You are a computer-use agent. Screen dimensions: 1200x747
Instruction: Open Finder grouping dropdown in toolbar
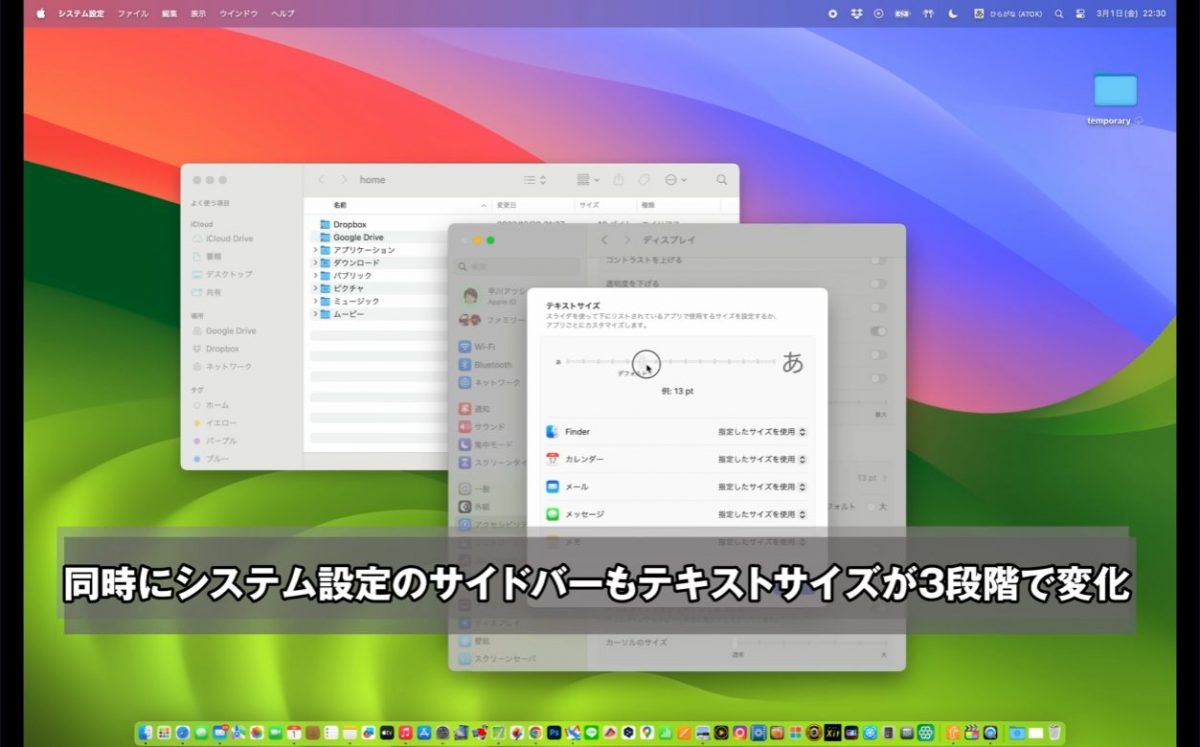point(588,180)
